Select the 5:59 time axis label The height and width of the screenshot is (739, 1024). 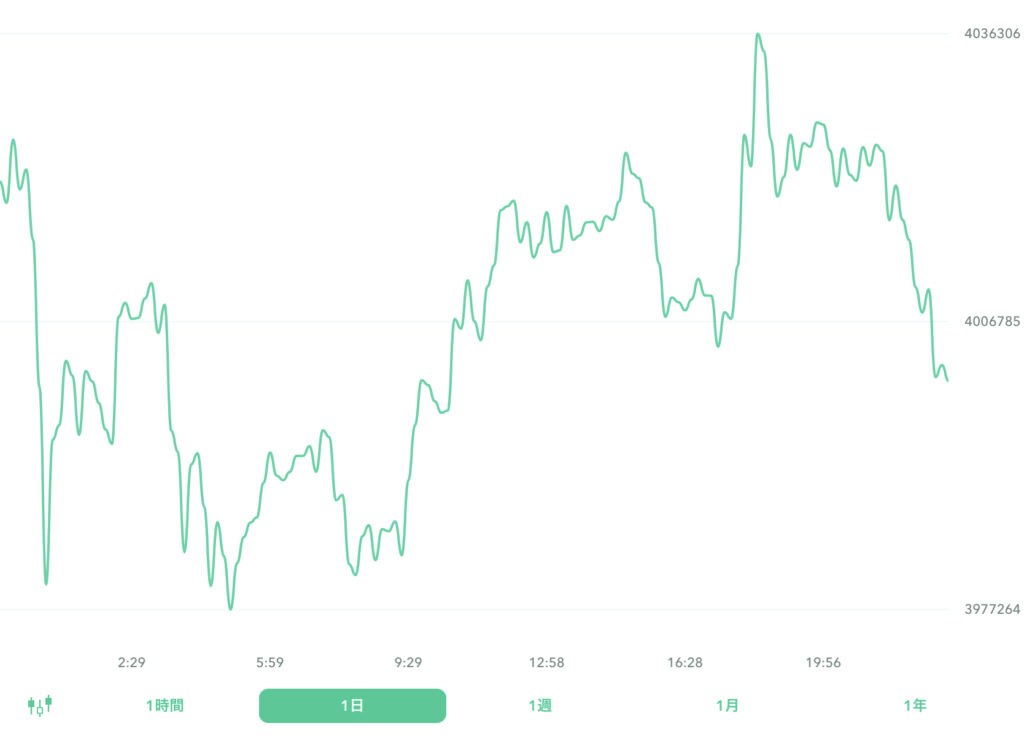coord(270,662)
